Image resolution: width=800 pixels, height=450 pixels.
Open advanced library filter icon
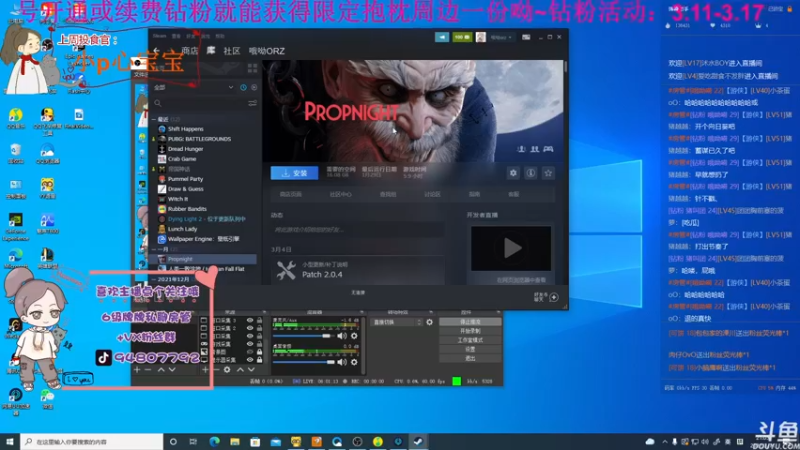(x=252, y=103)
